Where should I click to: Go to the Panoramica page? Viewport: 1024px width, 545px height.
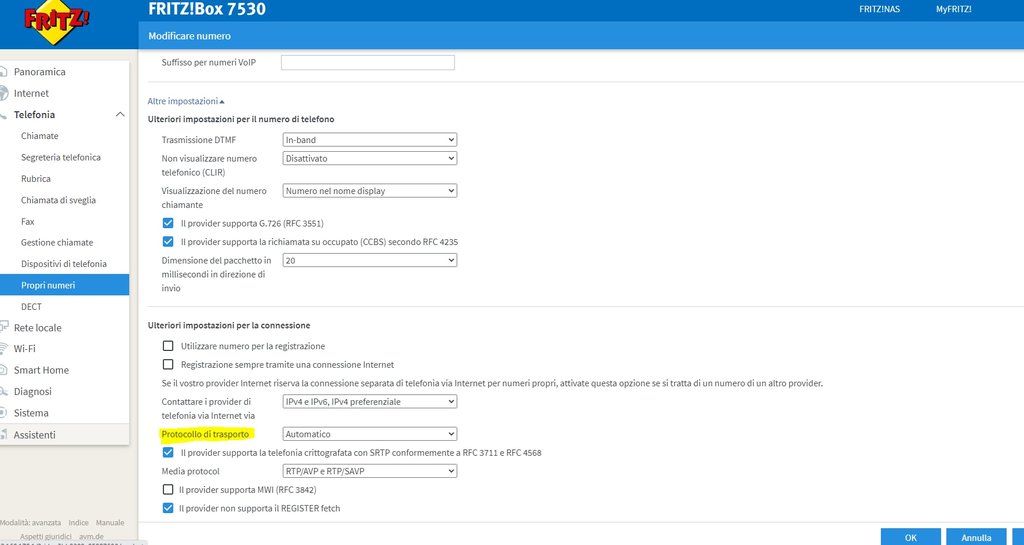tap(39, 72)
